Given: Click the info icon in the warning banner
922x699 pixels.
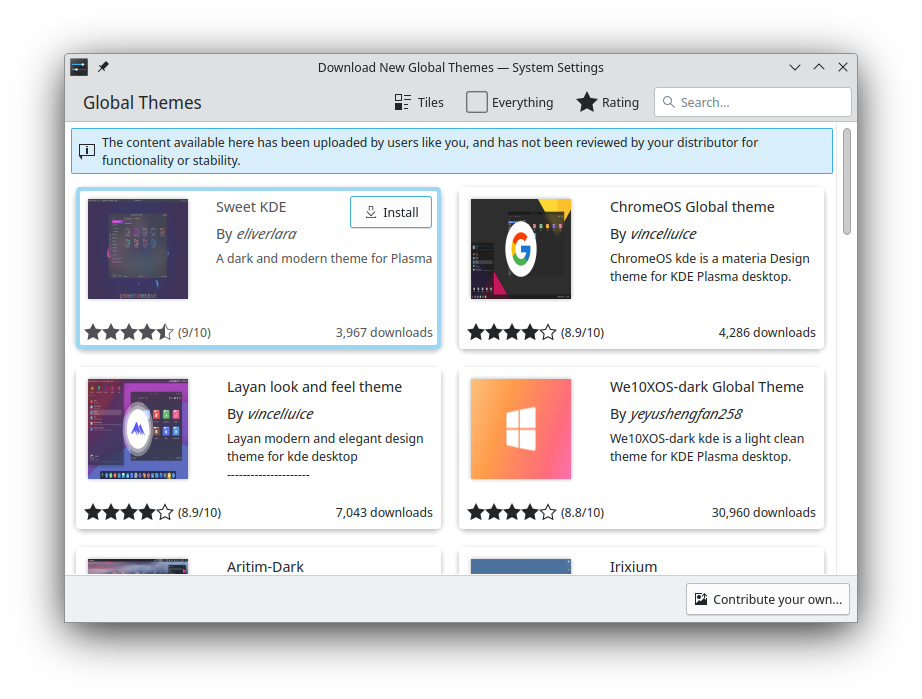Looking at the screenshot, I should click(87, 151).
